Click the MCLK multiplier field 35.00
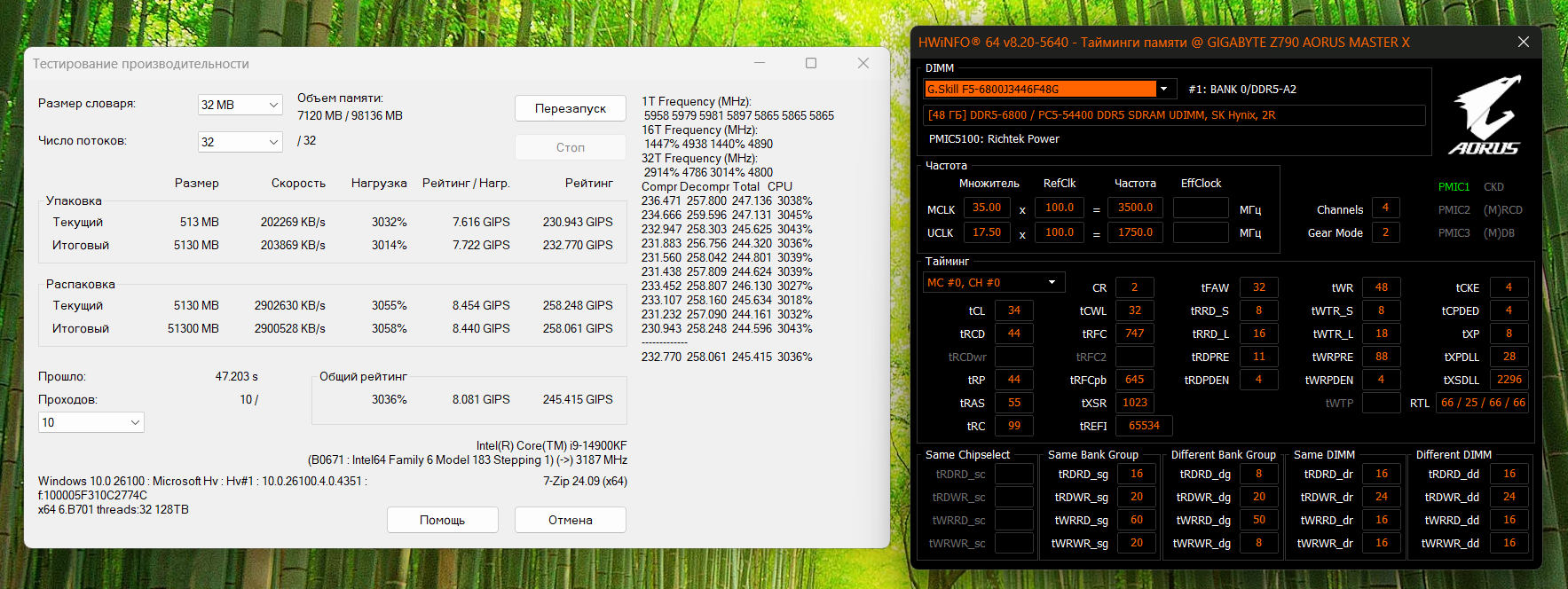 tap(986, 208)
